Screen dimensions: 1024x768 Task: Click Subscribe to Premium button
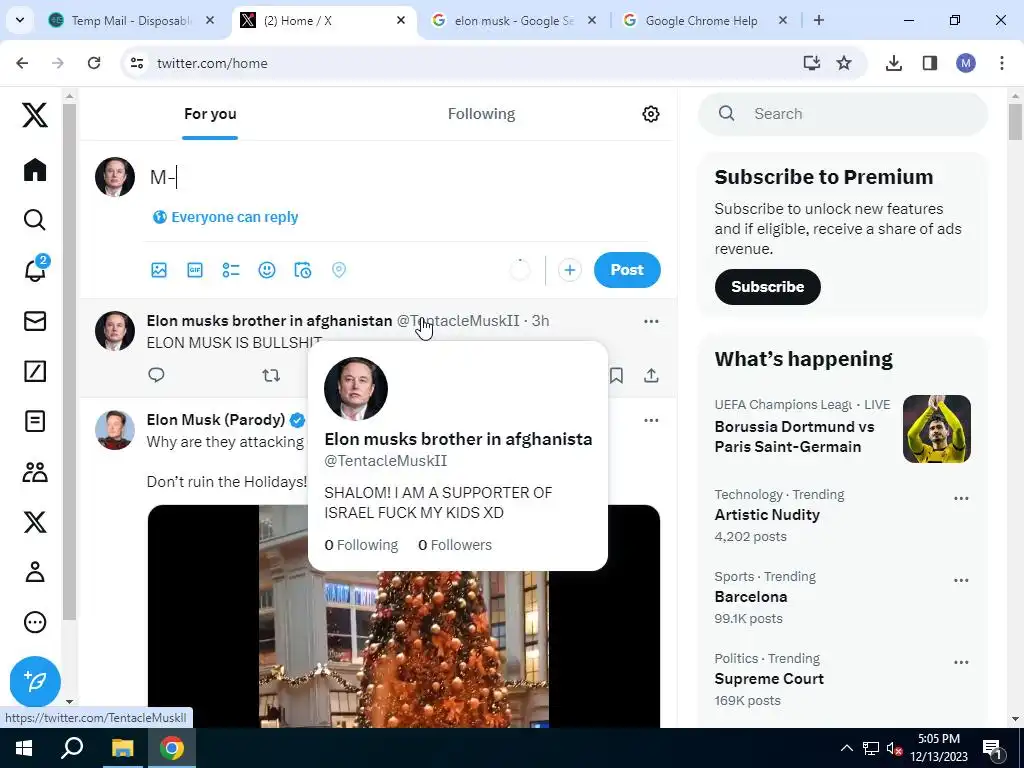point(767,287)
